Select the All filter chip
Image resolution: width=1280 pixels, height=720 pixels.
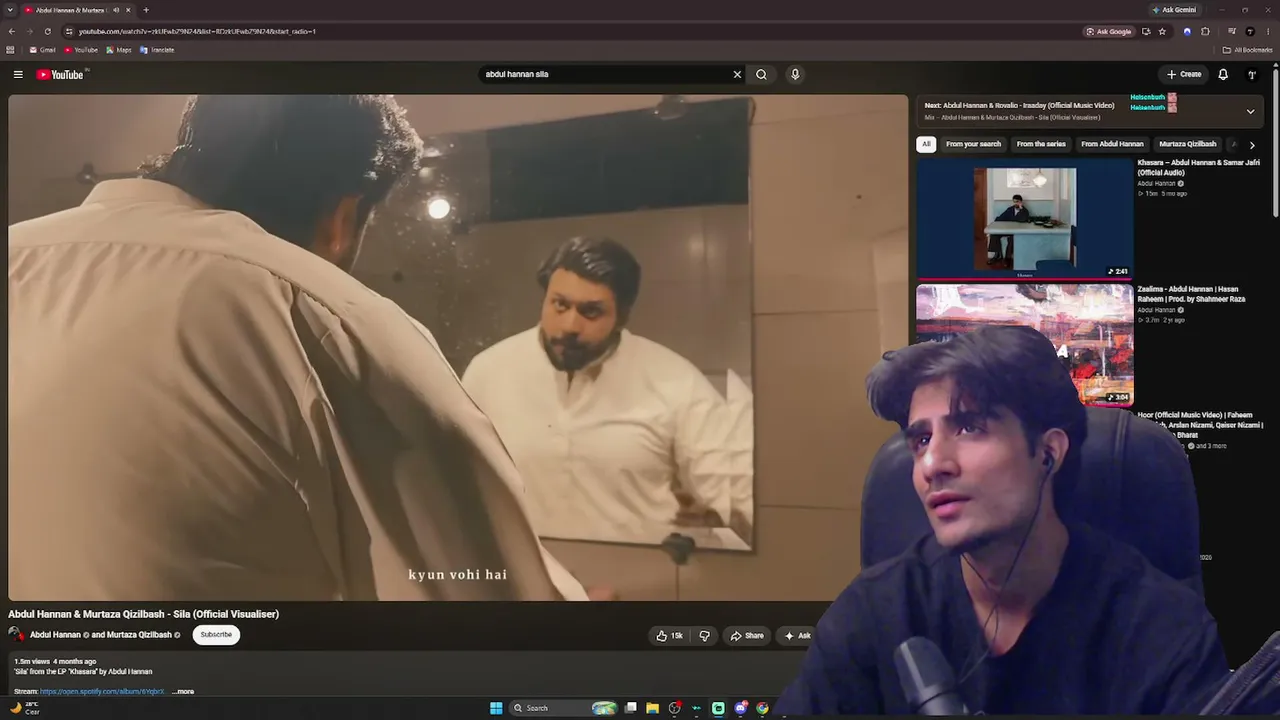coord(926,144)
